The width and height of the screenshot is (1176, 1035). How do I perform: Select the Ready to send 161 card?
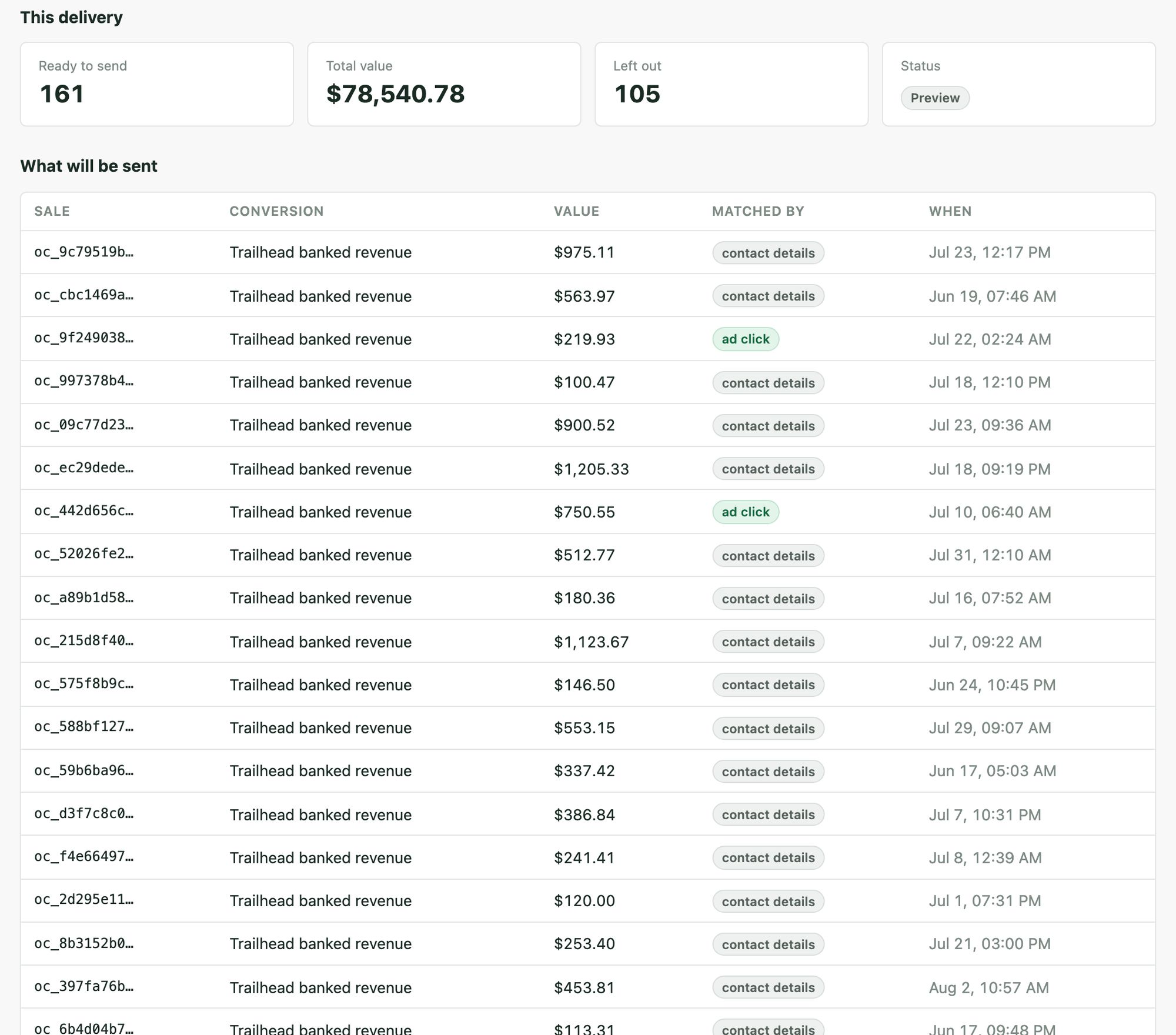[157, 84]
